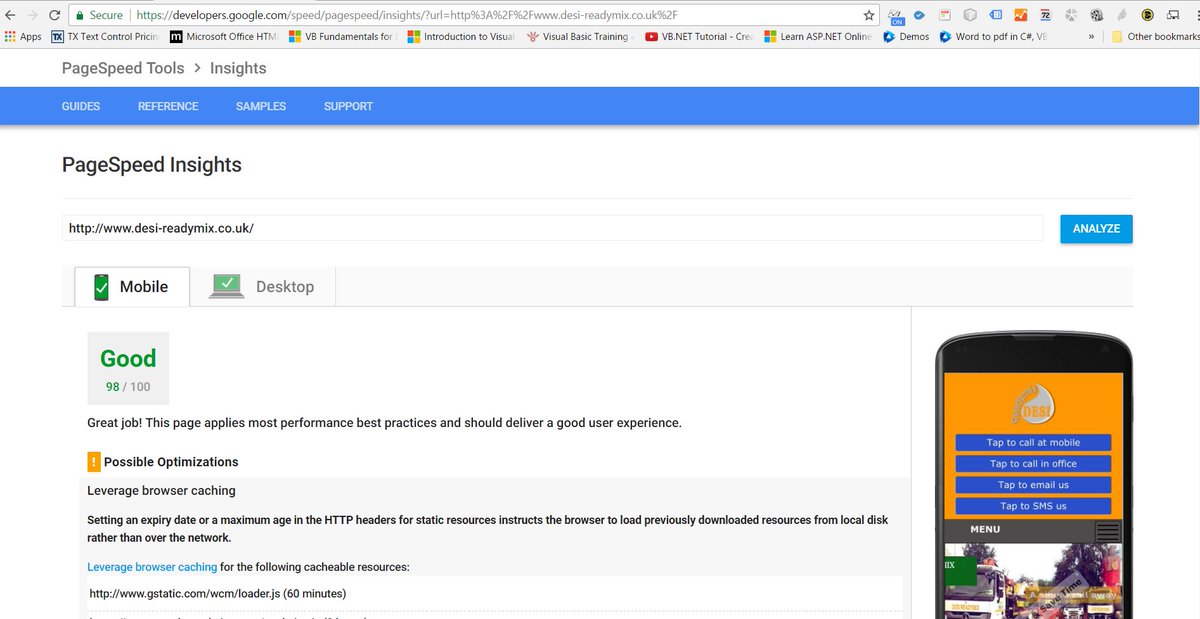Click Tap to email us in preview

1033,484
